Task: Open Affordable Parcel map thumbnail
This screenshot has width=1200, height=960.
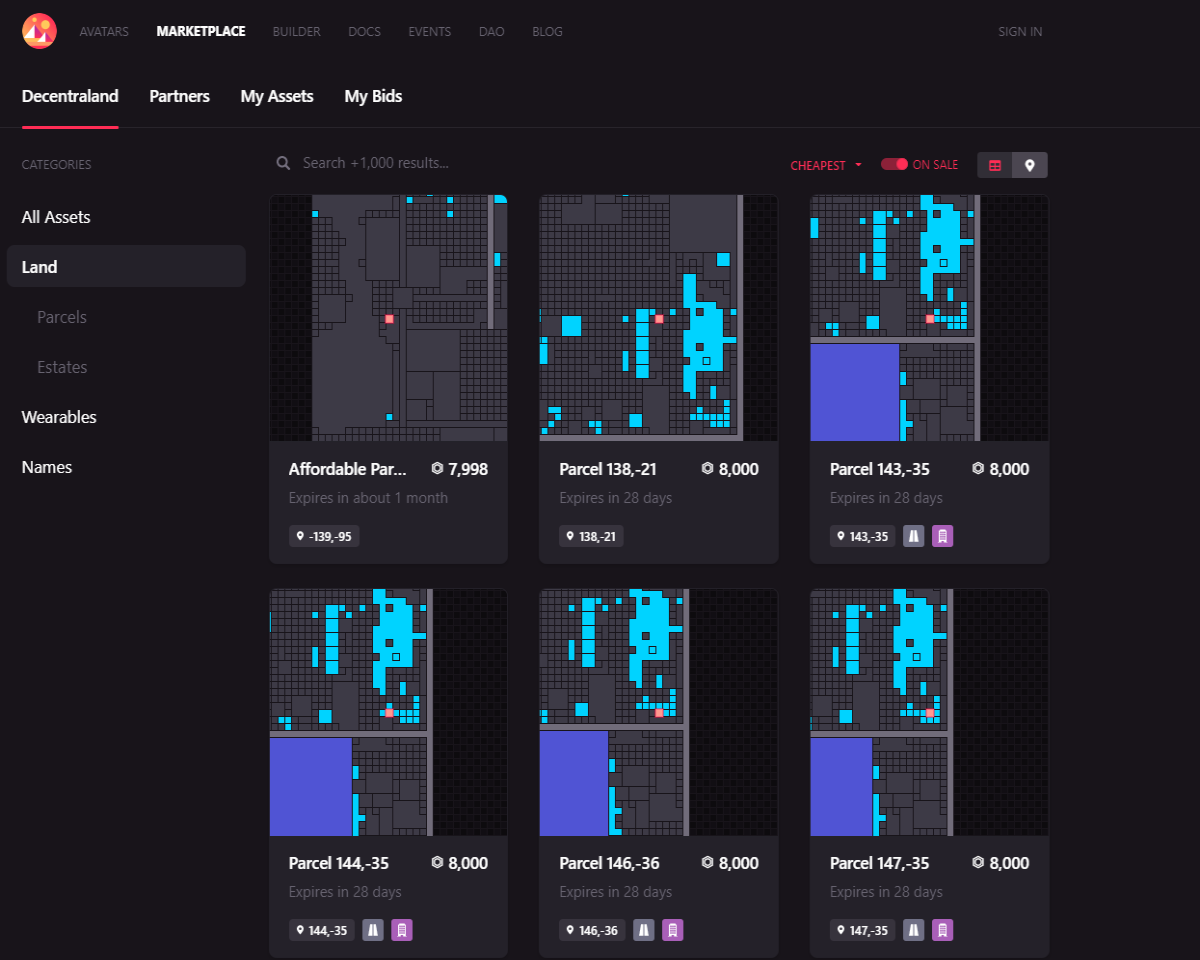Action: [389, 318]
